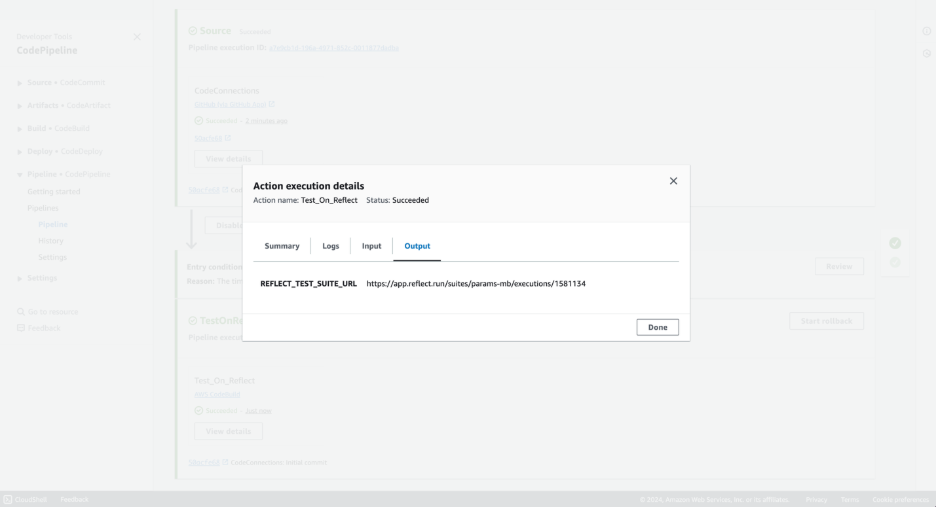
Task: Open CloudShell from the footer
Action: pyautogui.click(x=25, y=499)
